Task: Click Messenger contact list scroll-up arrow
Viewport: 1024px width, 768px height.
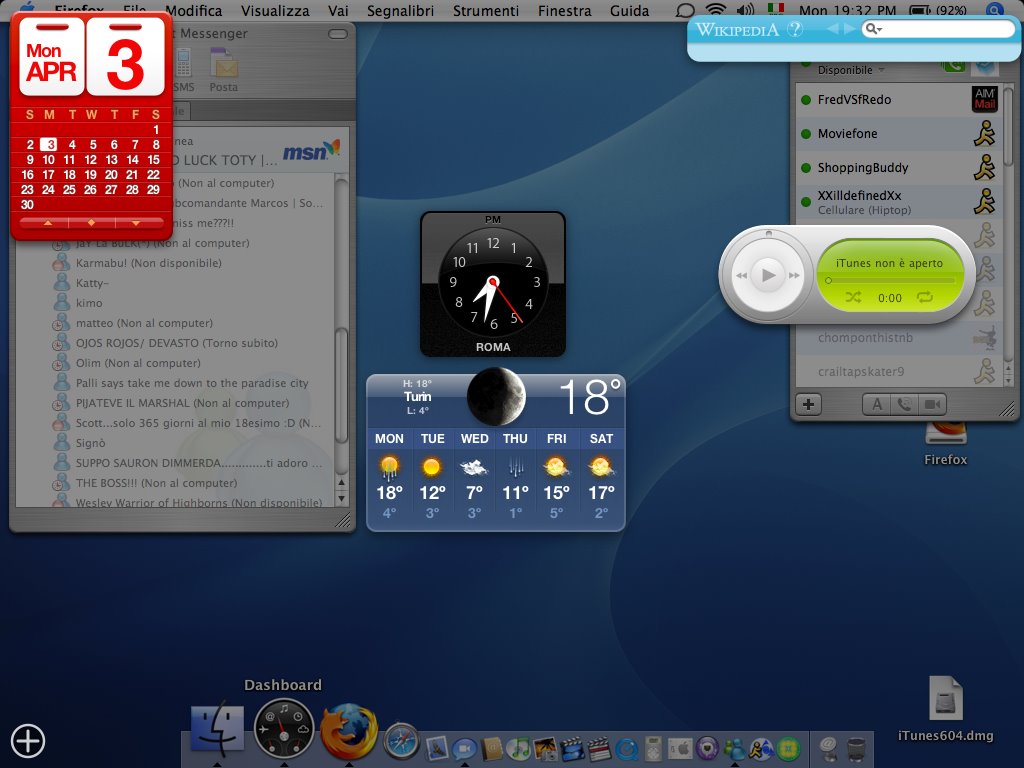Action: tap(341, 483)
